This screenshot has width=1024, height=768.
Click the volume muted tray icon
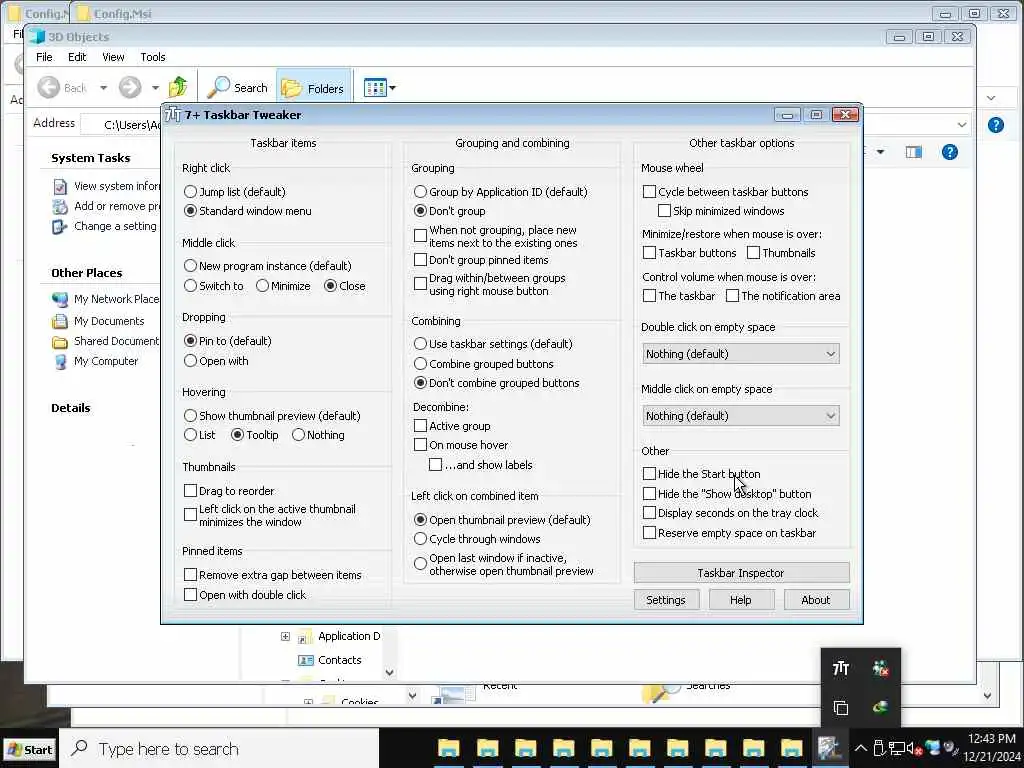(x=914, y=748)
